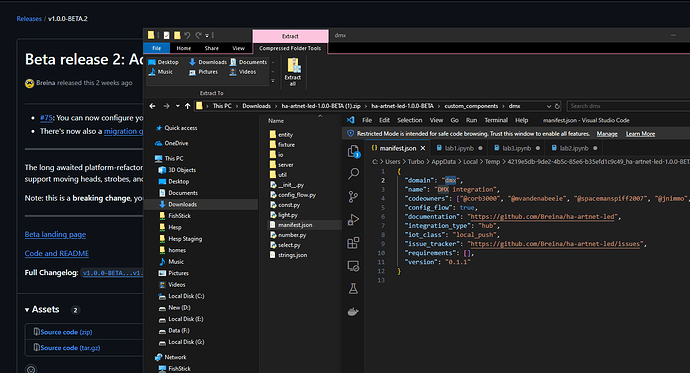Open the View ribbon tab
The width and height of the screenshot is (690, 373).
coord(239,48)
